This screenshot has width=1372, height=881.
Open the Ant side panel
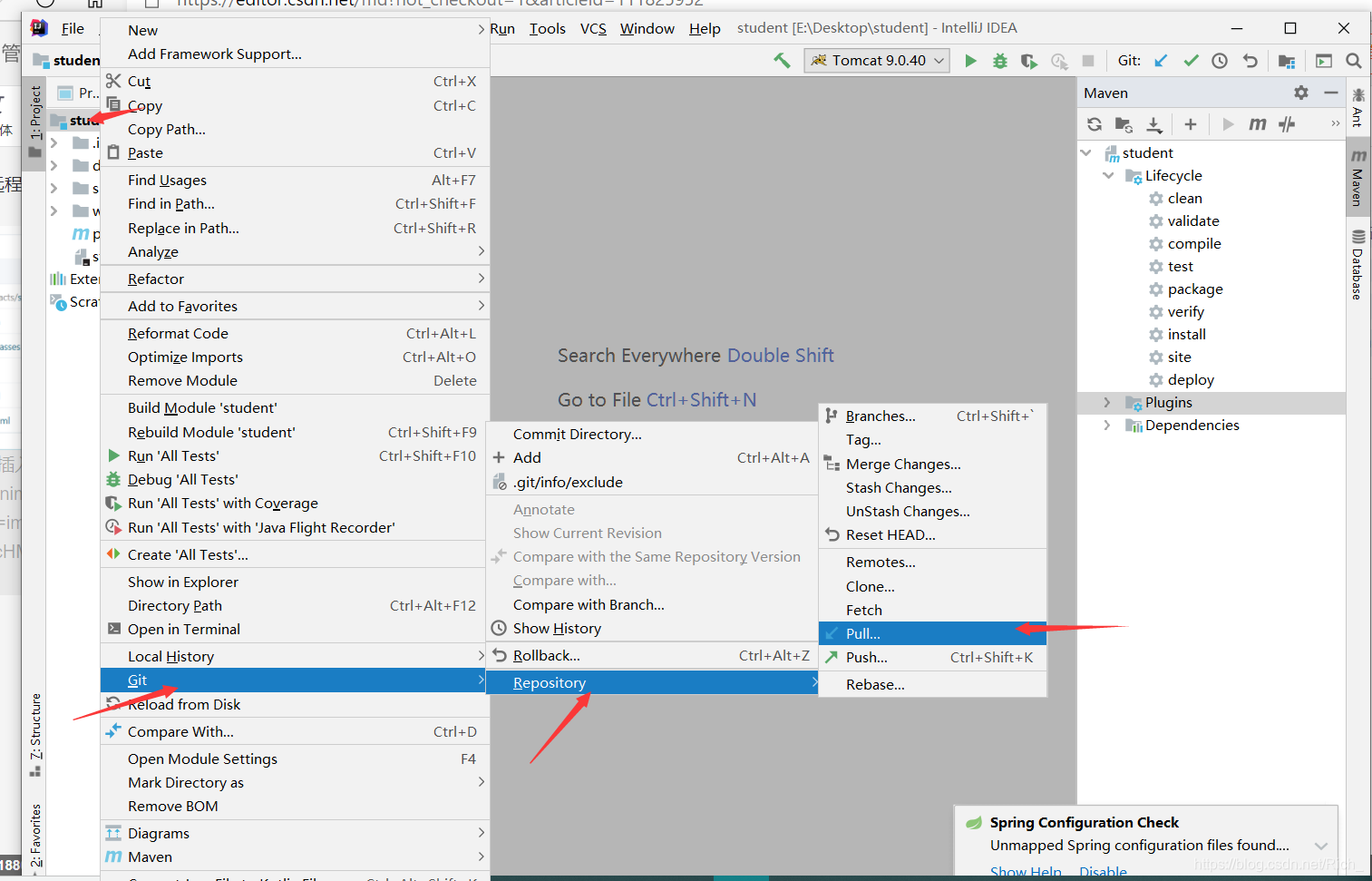click(x=1357, y=106)
